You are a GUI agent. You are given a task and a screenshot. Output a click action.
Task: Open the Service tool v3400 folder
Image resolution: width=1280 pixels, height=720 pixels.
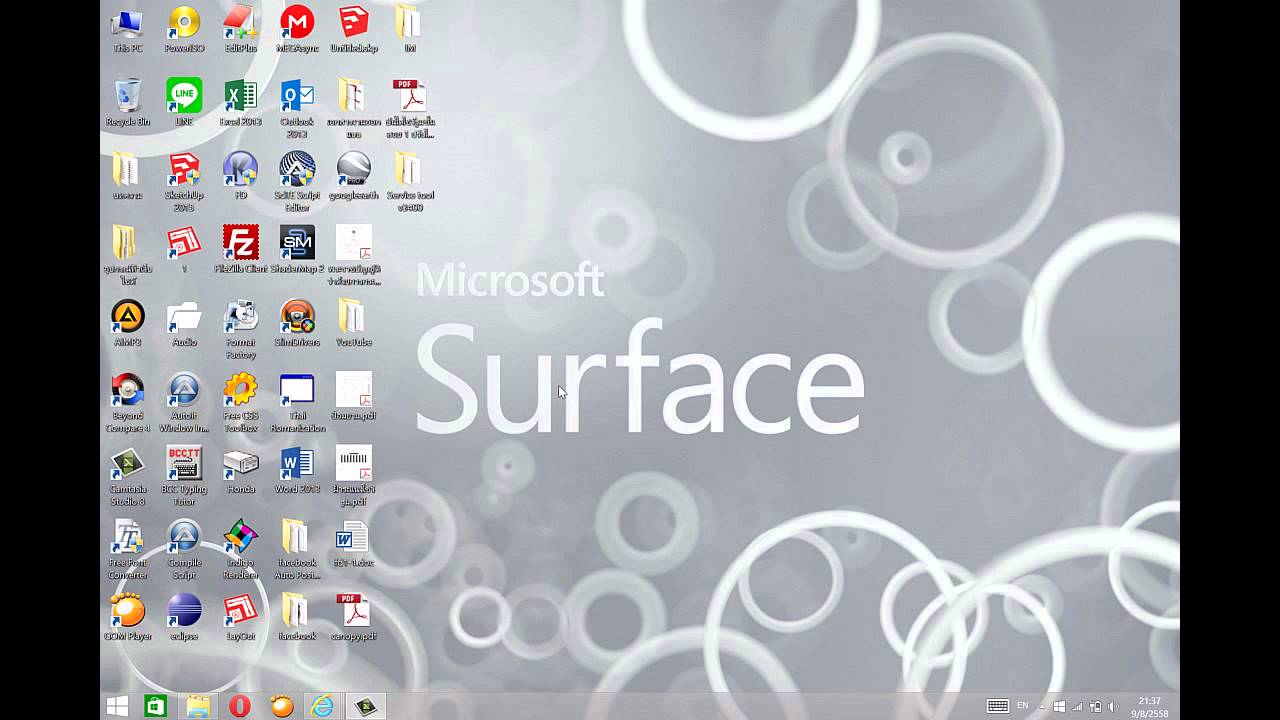410,182
